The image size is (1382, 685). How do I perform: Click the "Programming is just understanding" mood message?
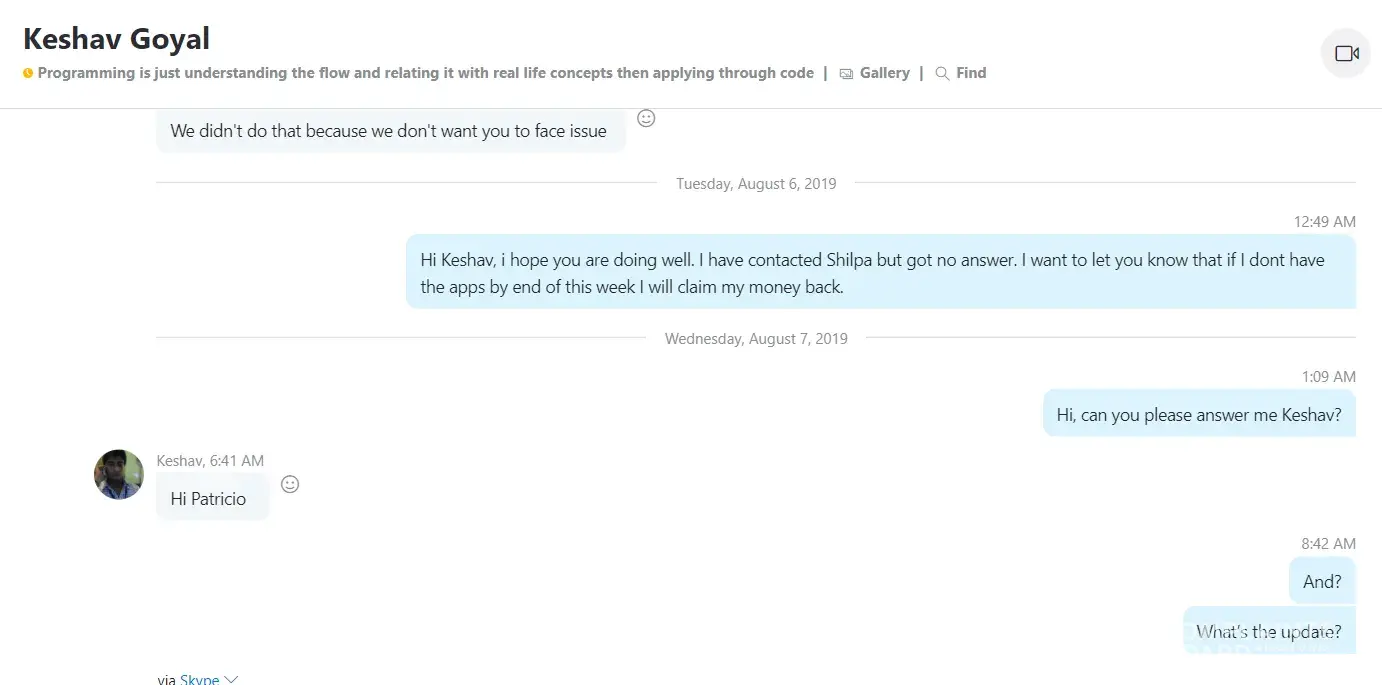coord(425,73)
